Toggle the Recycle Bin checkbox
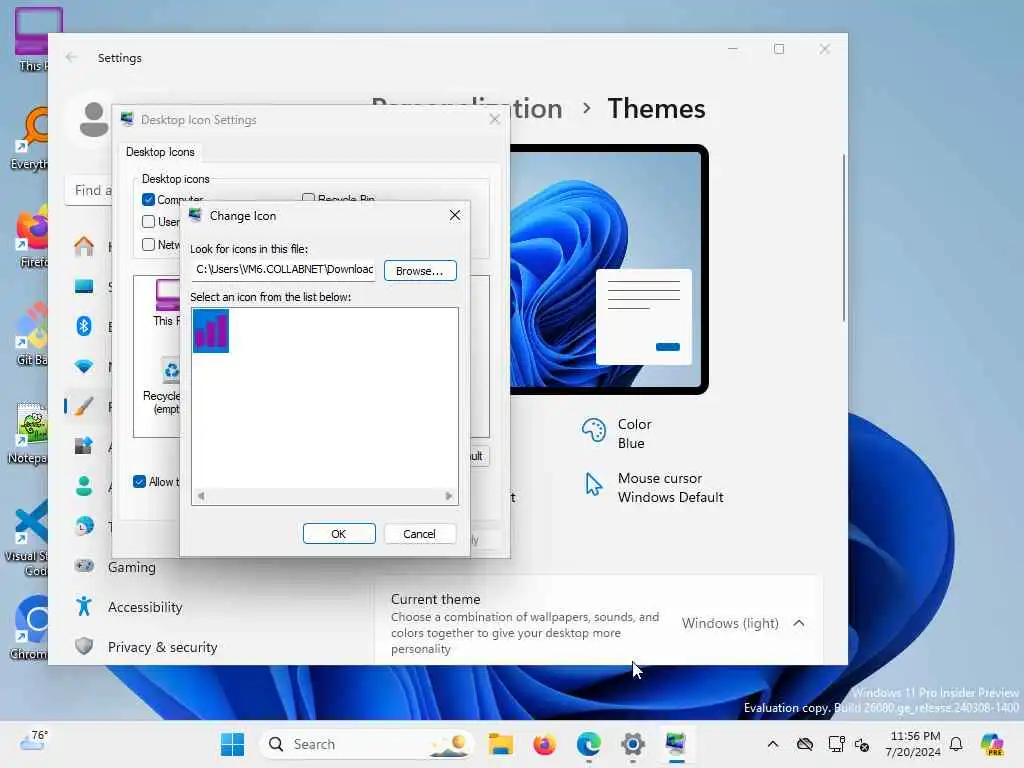The image size is (1024, 768). [x=308, y=198]
